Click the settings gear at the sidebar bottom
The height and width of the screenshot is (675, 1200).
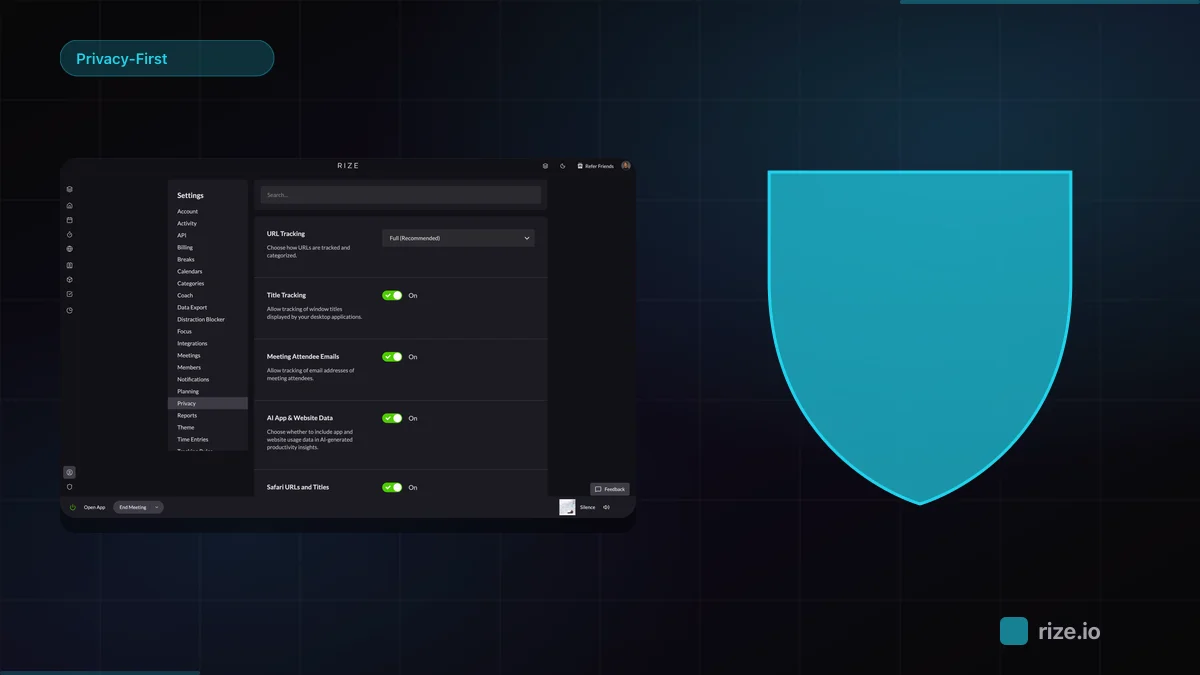pyautogui.click(x=69, y=471)
